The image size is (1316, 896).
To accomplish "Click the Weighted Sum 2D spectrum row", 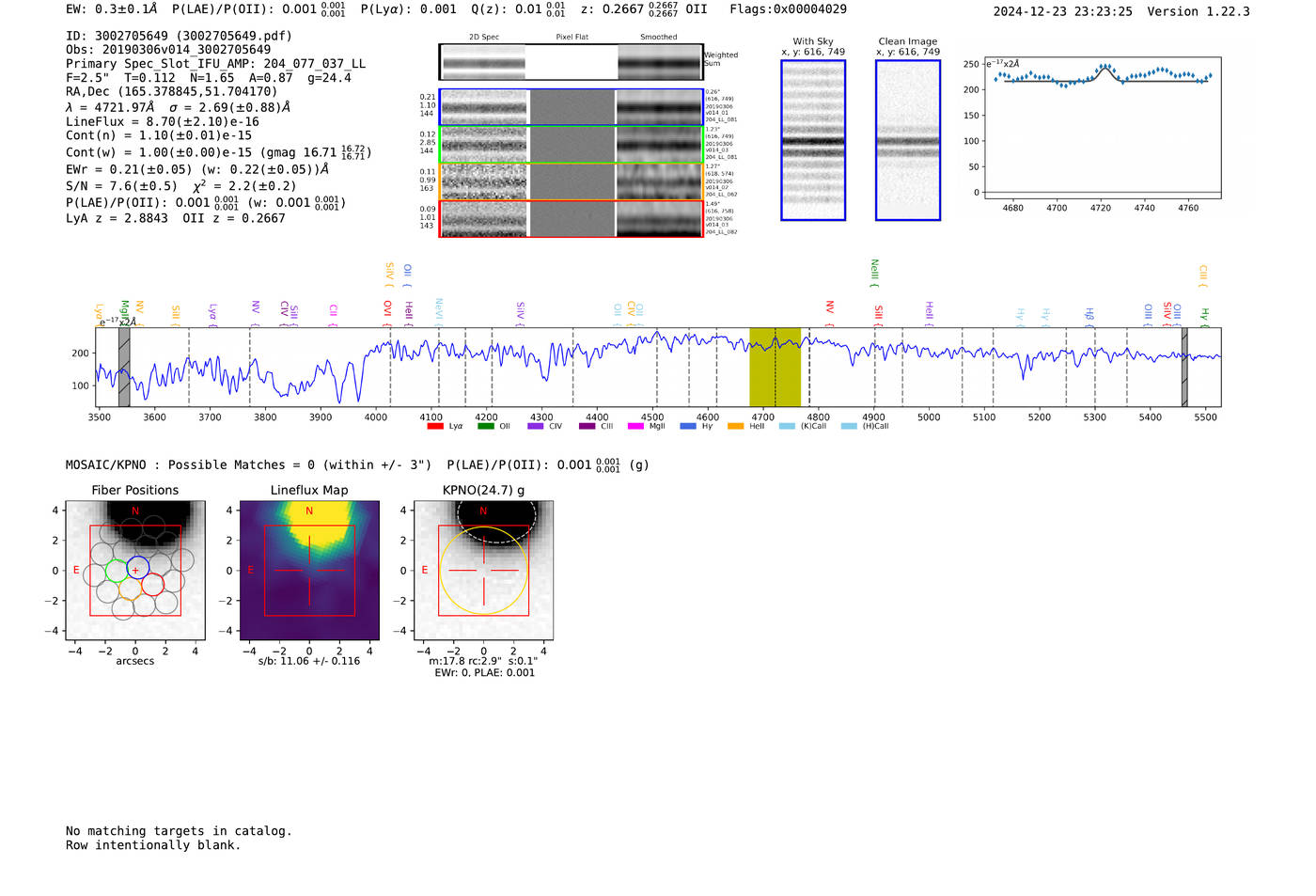I will pyautogui.click(x=571, y=62).
